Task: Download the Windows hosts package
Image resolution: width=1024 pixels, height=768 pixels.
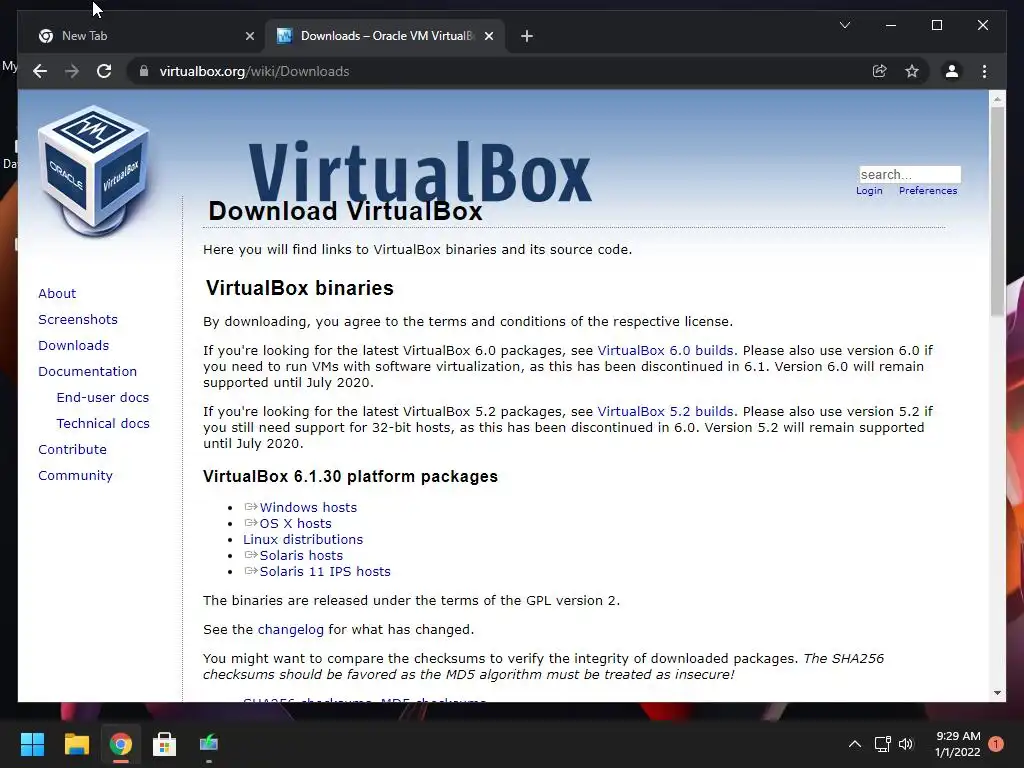Action: coord(308,507)
